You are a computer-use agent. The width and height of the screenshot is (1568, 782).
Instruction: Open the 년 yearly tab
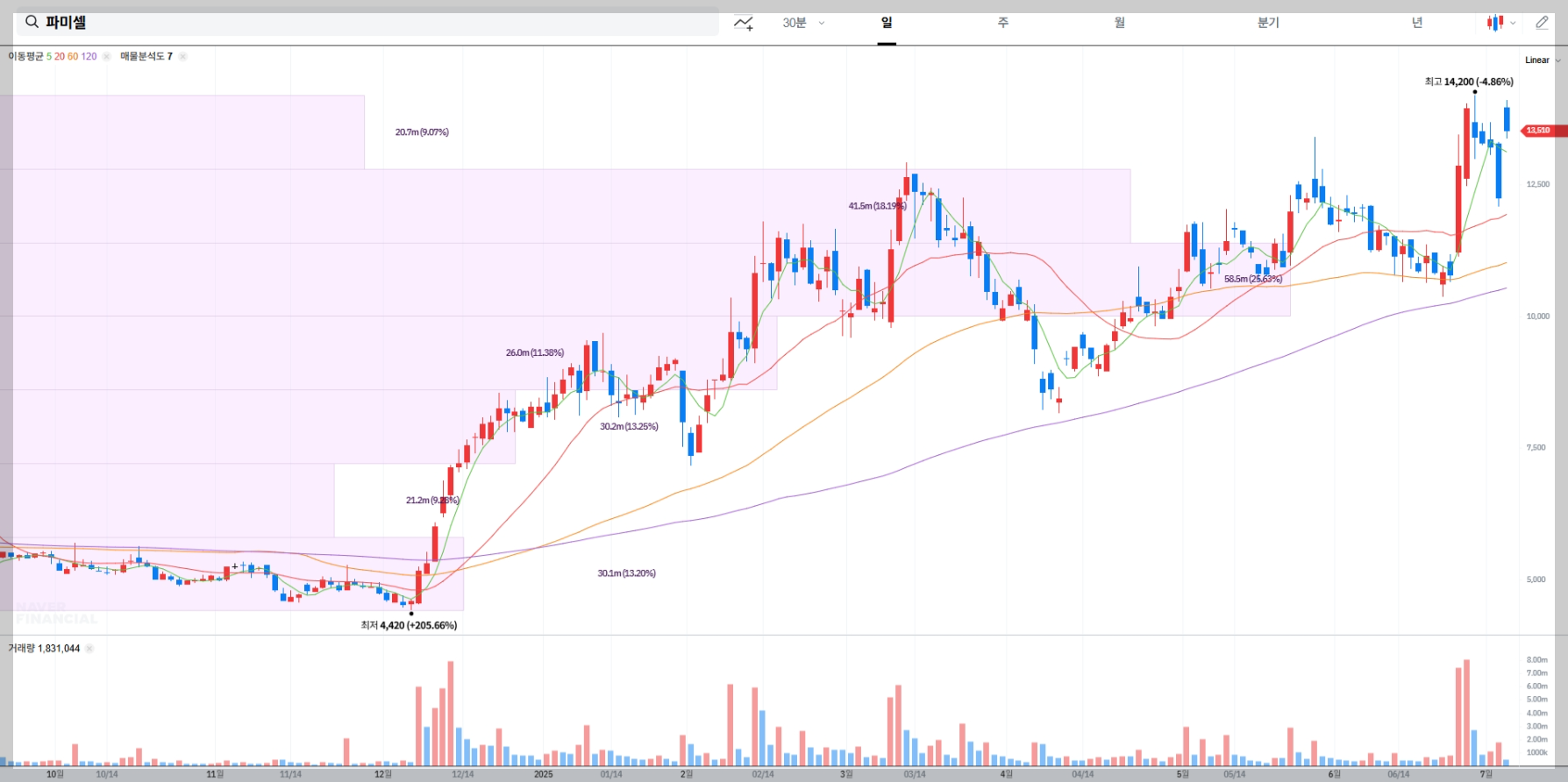coord(1417,23)
